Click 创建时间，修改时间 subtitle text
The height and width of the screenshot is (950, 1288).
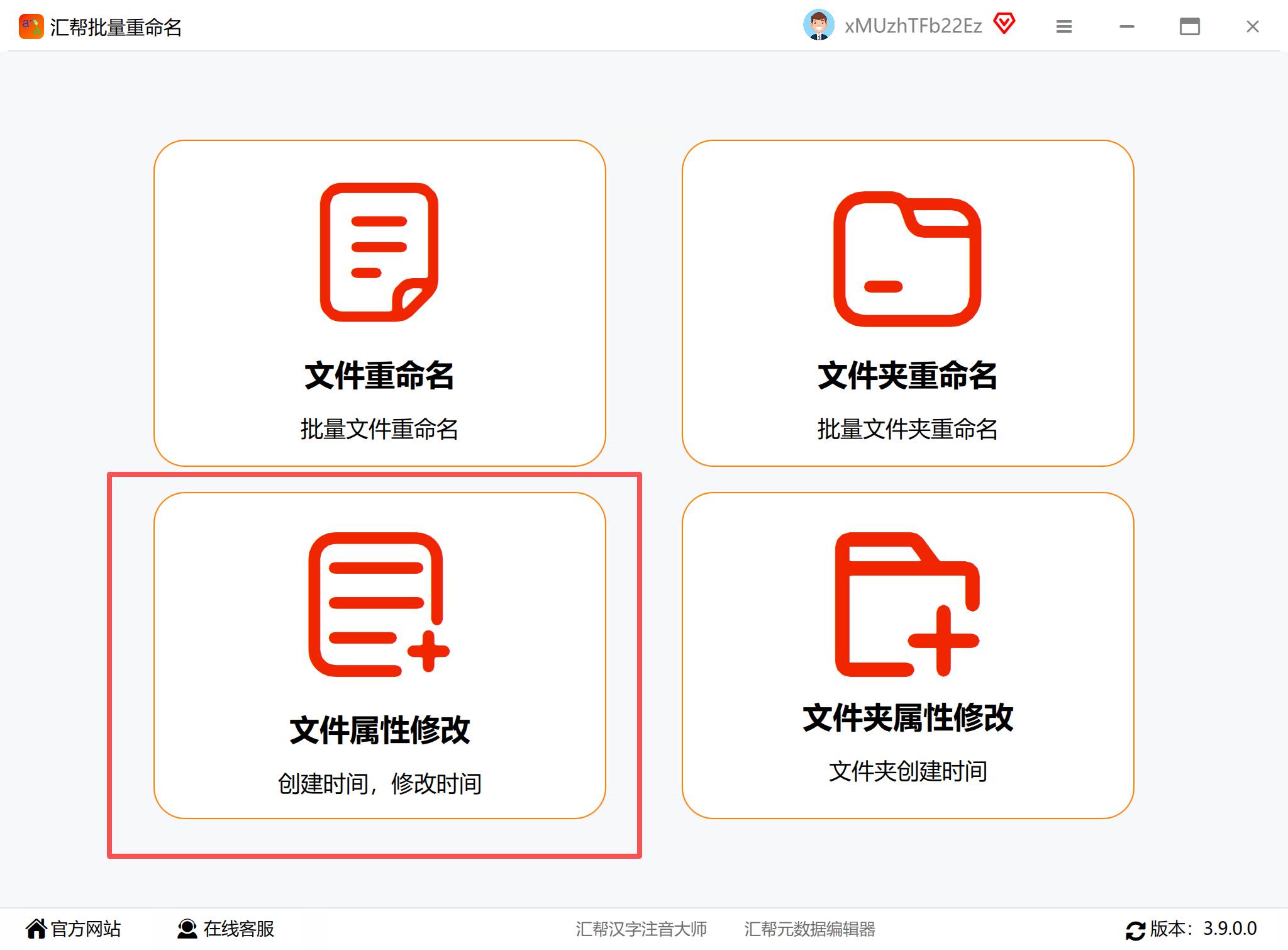click(379, 784)
